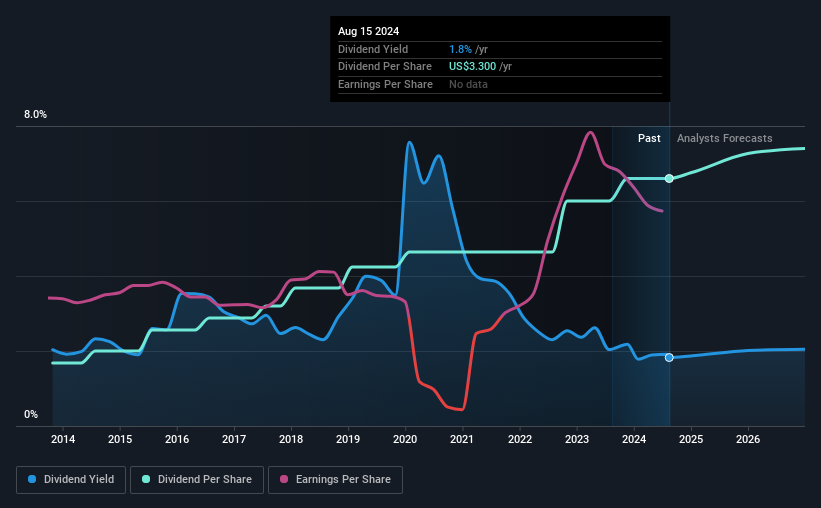Click the Dividend Per Share row label in tooltip

click(385, 67)
